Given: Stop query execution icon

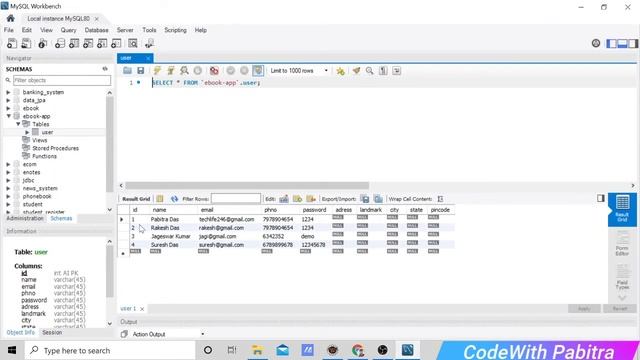Looking at the screenshot, I should [198, 71].
